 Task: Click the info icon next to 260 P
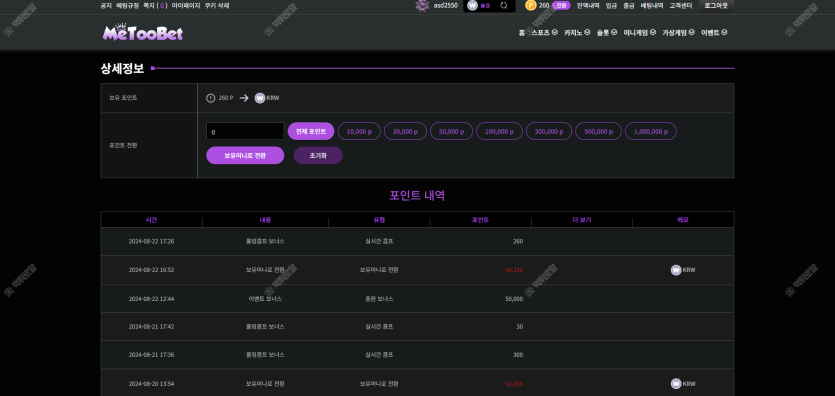point(210,98)
